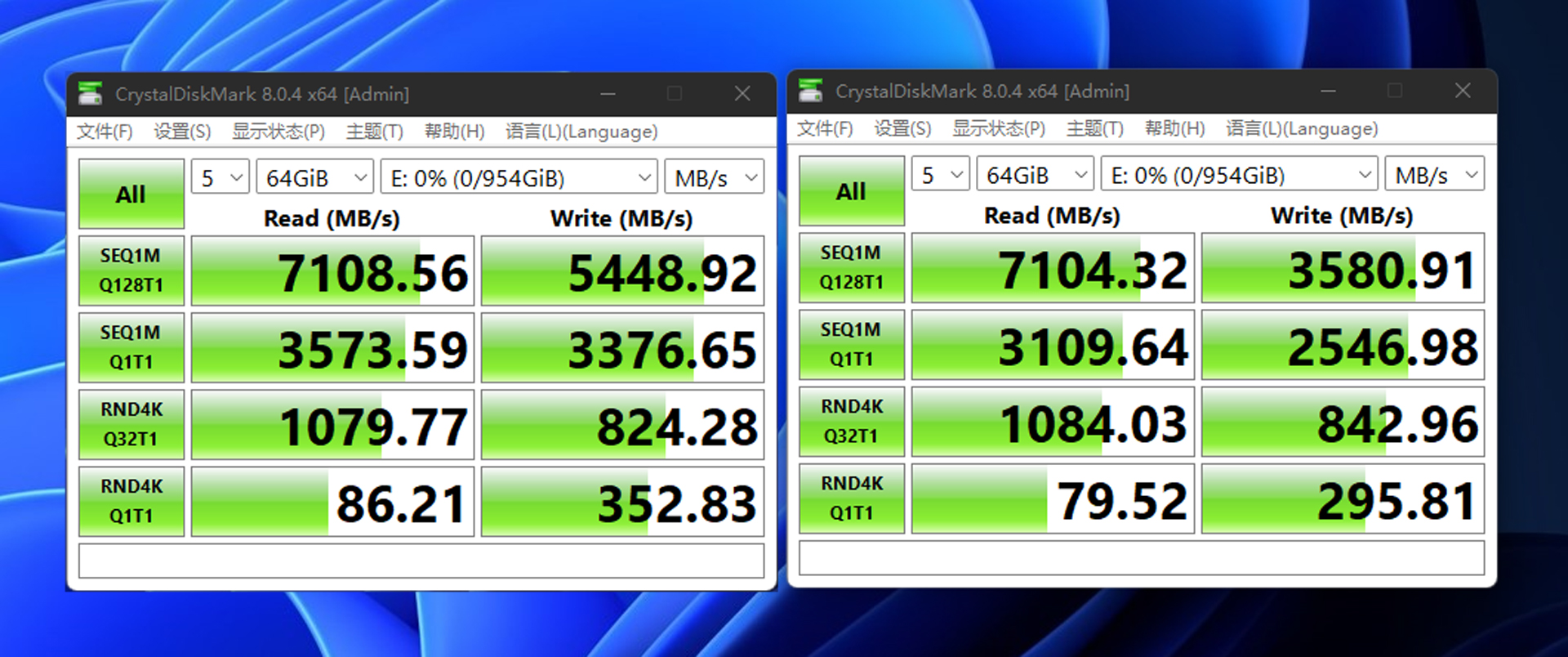Open 文件(F) menu in right window
The width and height of the screenshot is (1568, 657).
click(825, 128)
